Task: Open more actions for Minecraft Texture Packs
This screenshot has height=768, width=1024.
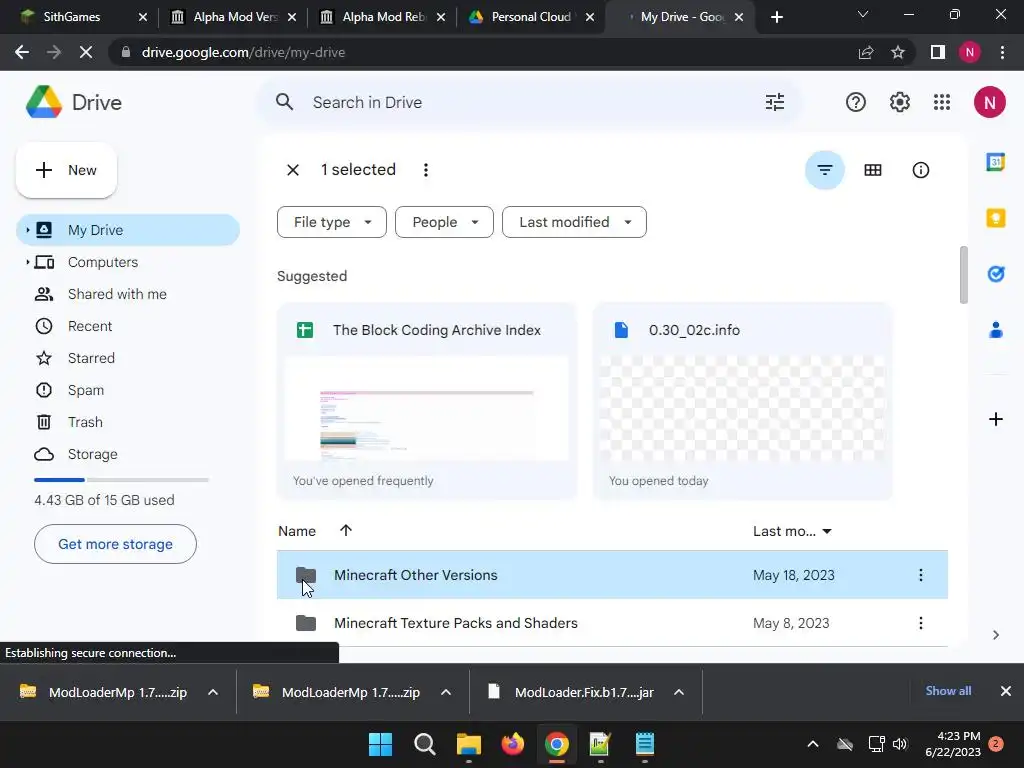Action: pyautogui.click(x=920, y=623)
